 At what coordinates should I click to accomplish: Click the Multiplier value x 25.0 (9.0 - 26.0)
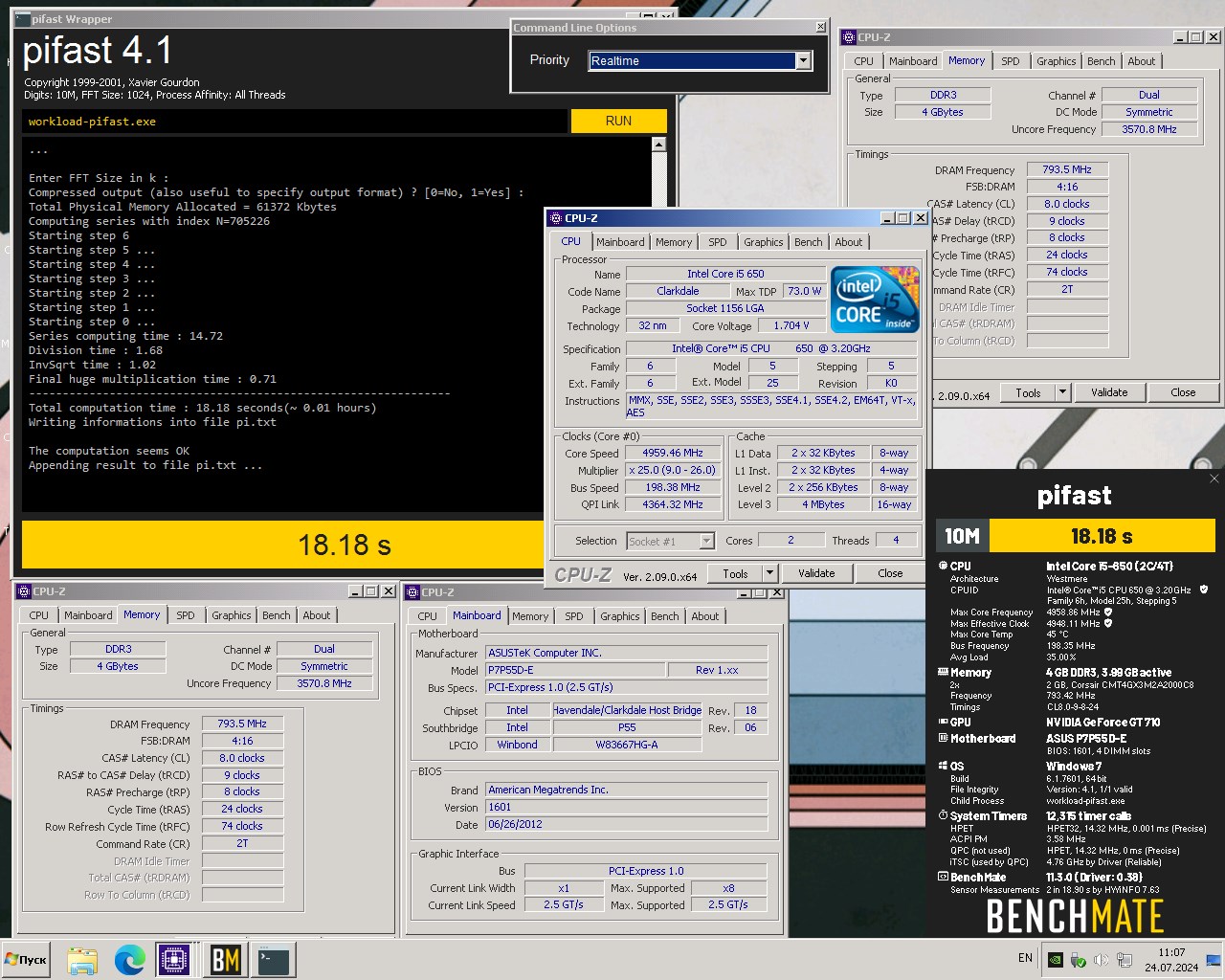(x=673, y=471)
